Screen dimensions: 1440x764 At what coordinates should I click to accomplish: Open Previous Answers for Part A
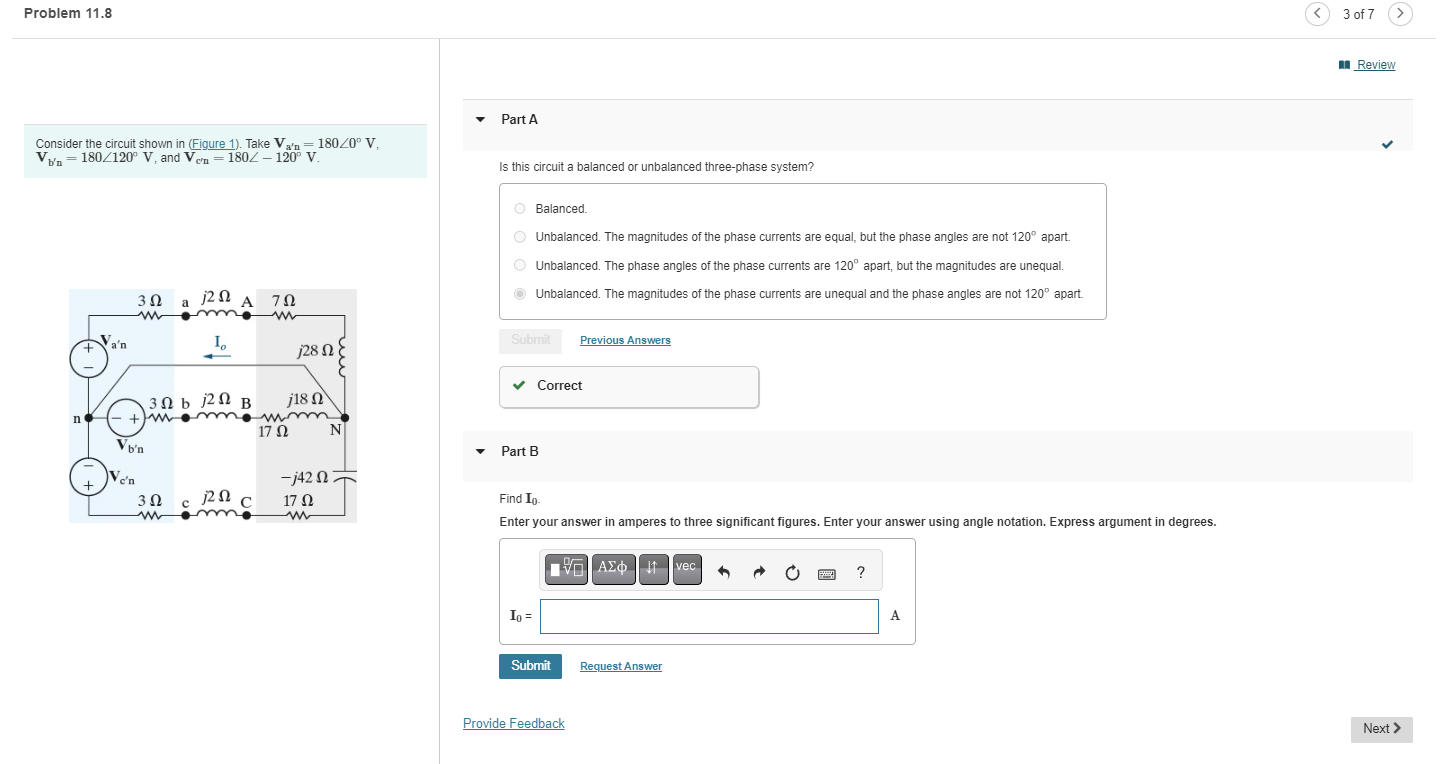pos(624,340)
